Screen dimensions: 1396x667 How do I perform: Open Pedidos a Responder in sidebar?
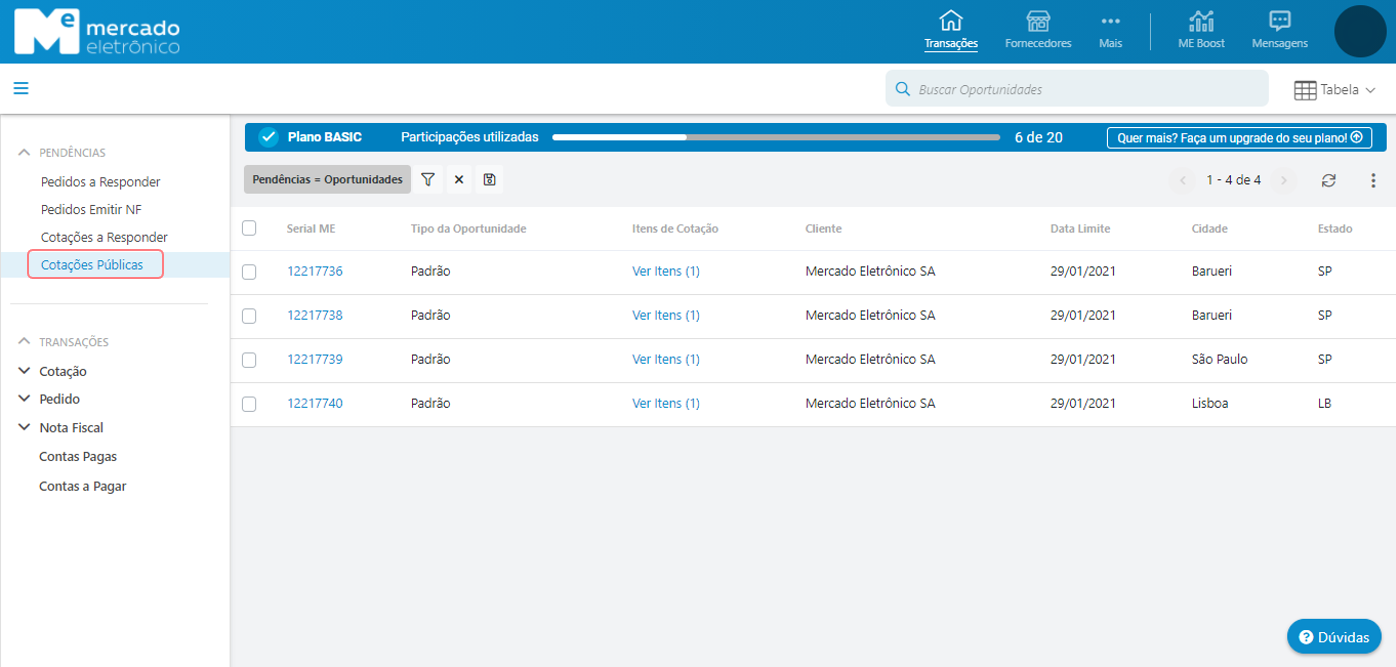pyautogui.click(x=100, y=182)
